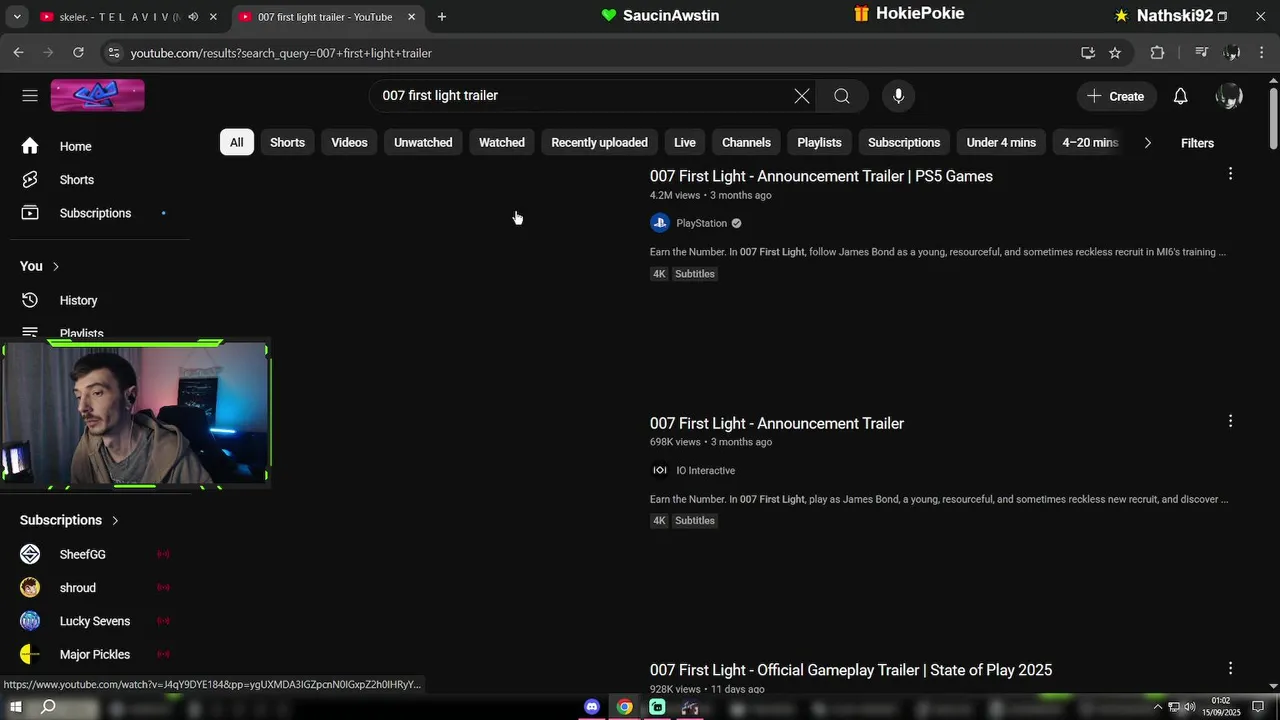Click the taskbar volume icon

(1190, 707)
